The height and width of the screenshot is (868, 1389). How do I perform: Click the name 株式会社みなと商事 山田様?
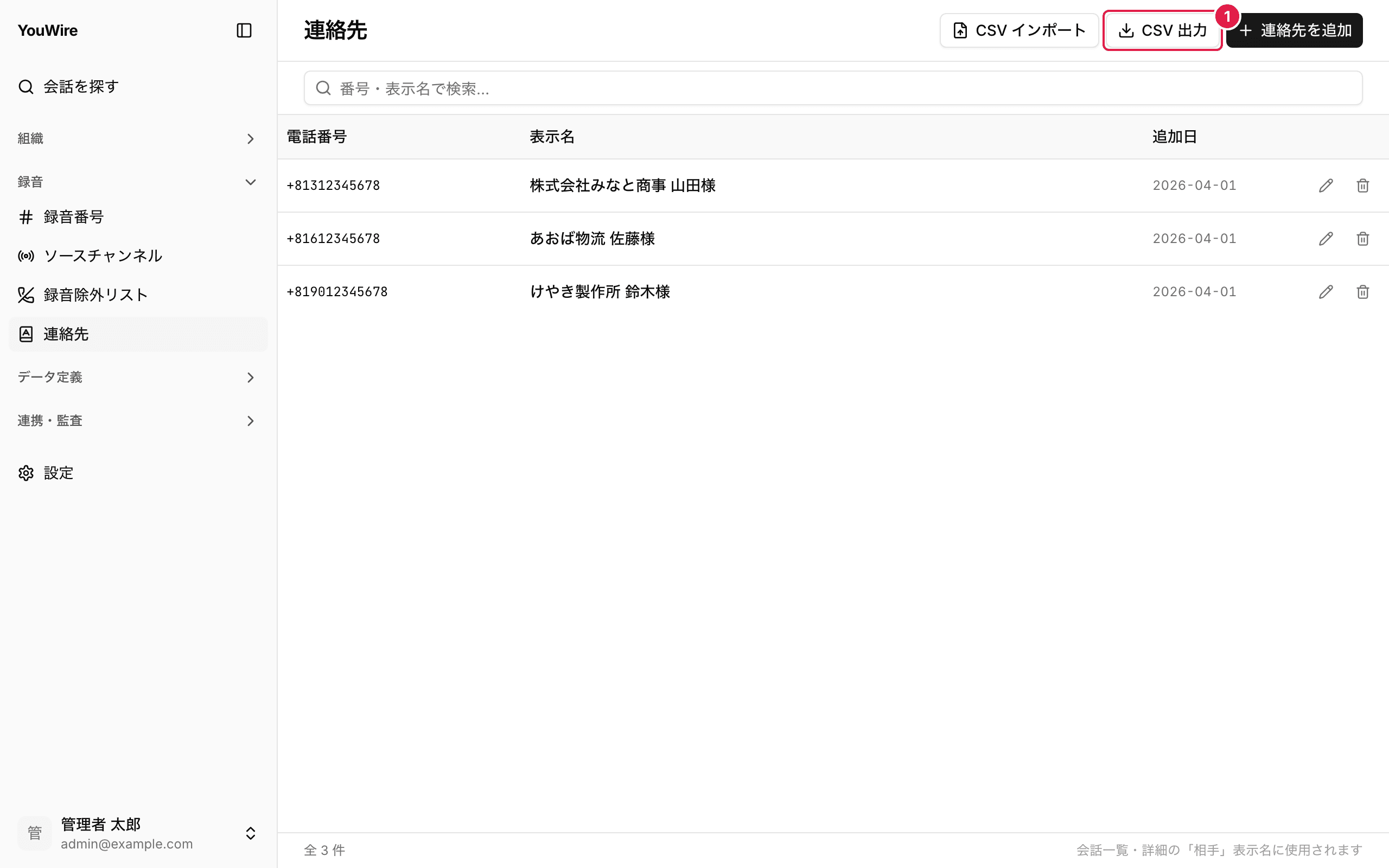coord(623,186)
